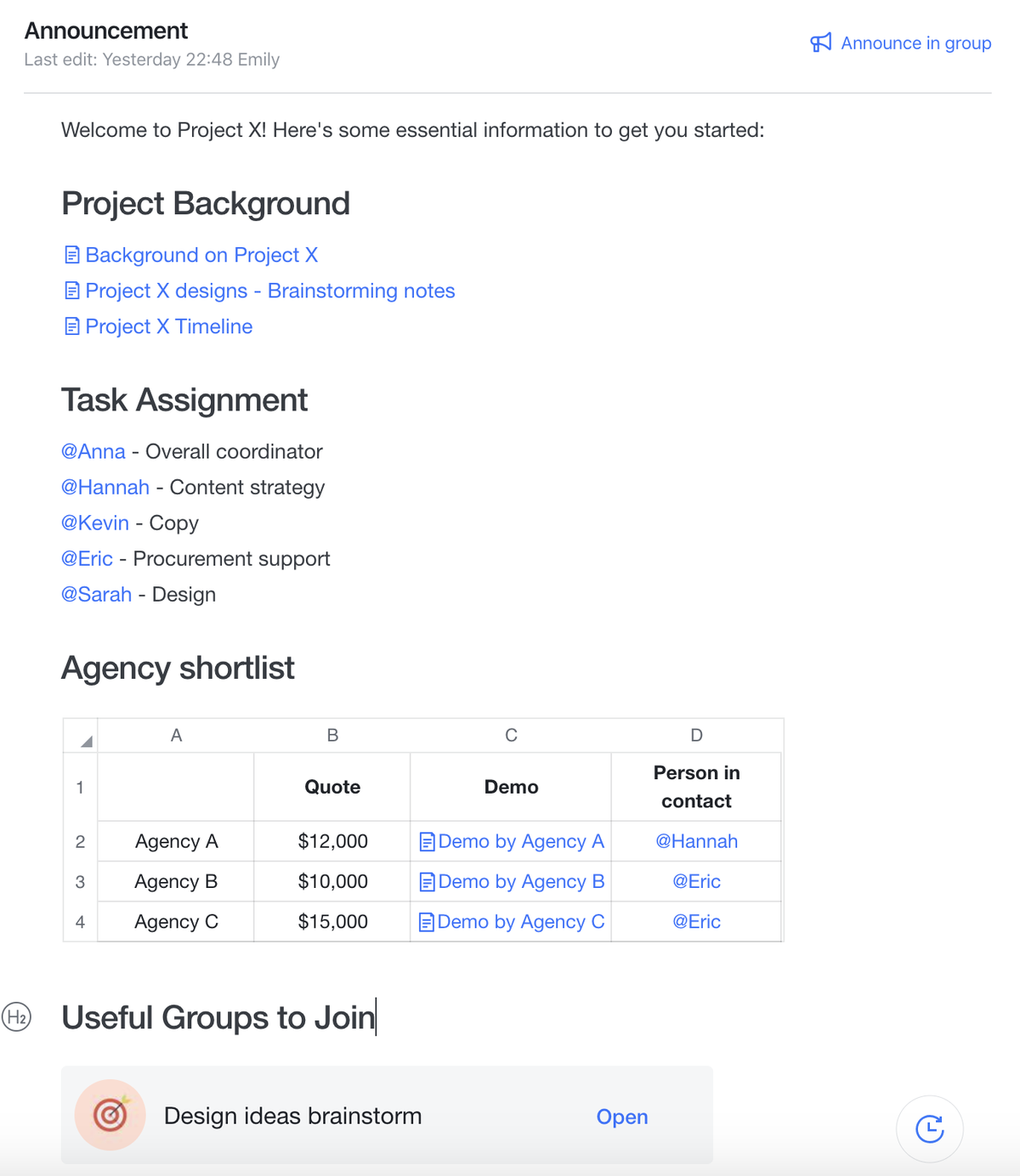Click @Hannah under Task Assignment
Image resolution: width=1020 pixels, height=1176 pixels.
[105, 487]
